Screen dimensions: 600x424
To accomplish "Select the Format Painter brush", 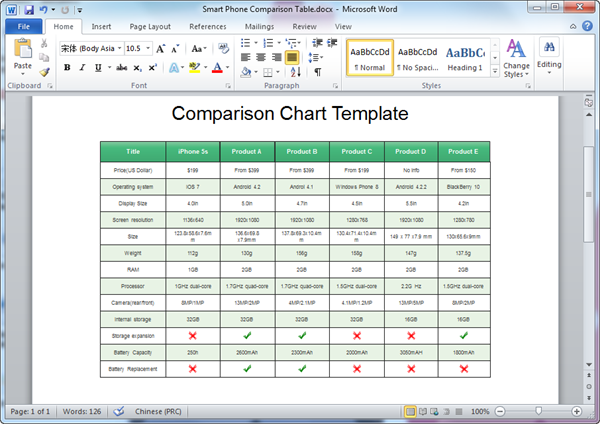I will tap(45, 71).
